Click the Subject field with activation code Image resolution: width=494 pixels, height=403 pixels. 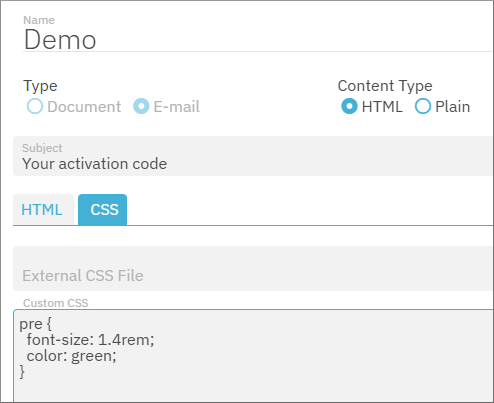tap(253, 156)
